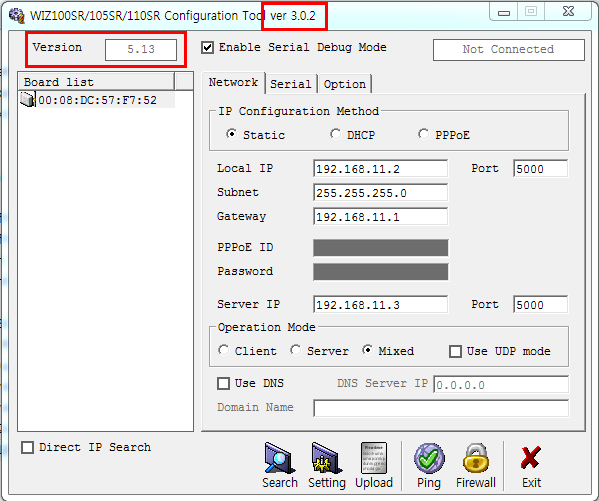Image resolution: width=599 pixels, height=501 pixels.
Task: Choose Client operation mode
Action: pos(223,350)
